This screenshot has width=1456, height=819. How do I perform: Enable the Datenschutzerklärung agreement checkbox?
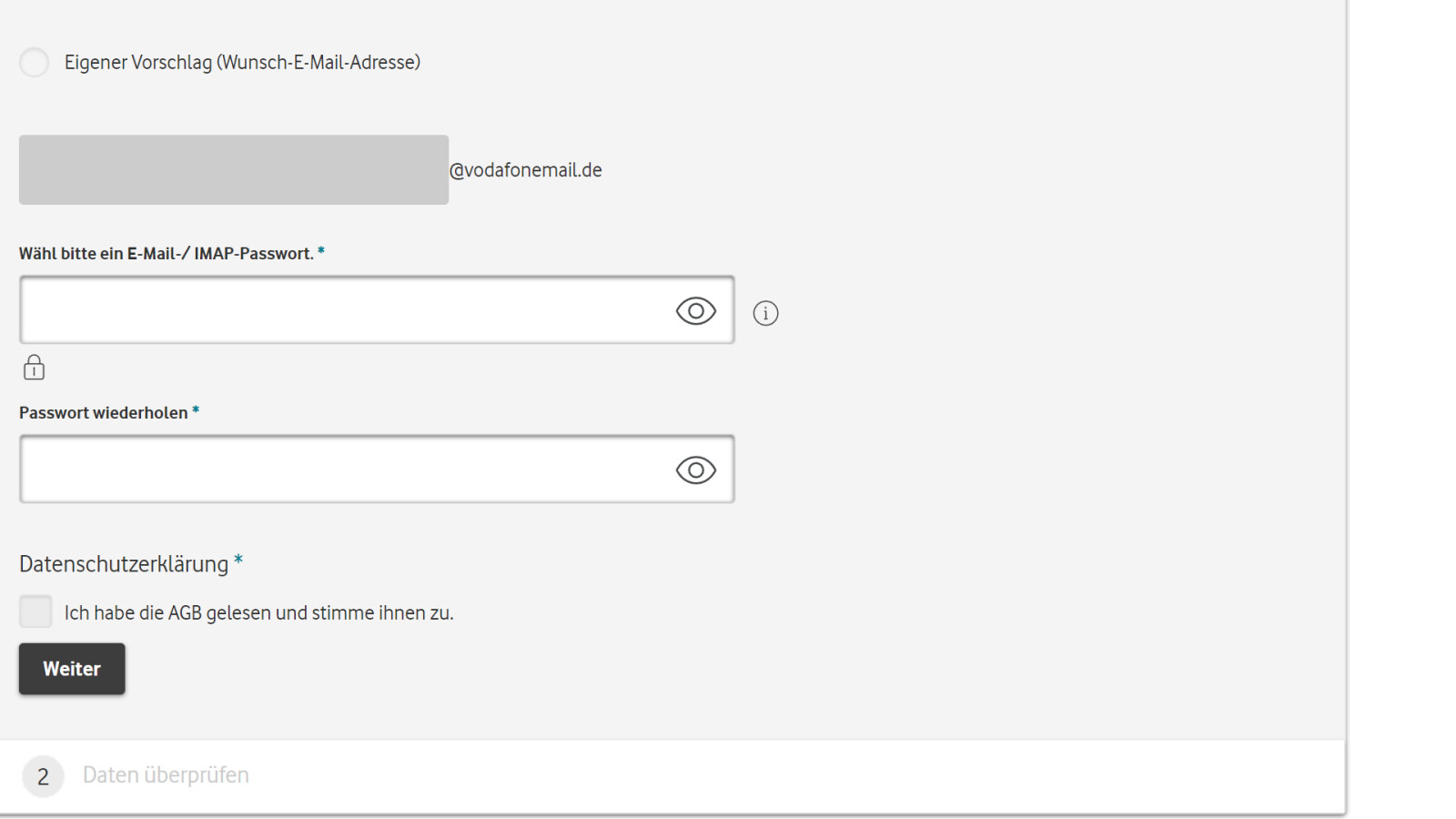(35, 612)
